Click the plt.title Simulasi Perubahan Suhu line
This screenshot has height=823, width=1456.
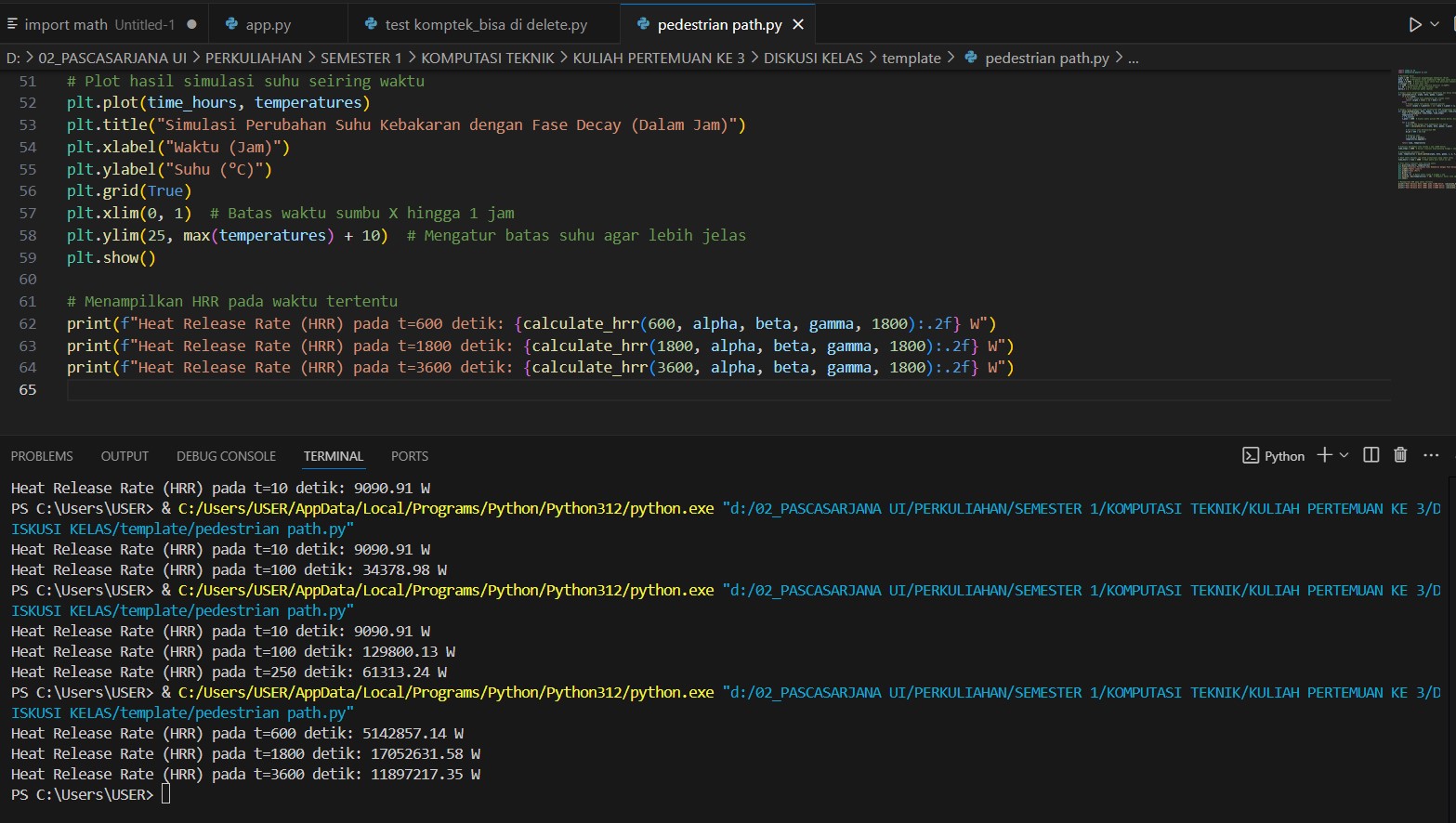406,125
